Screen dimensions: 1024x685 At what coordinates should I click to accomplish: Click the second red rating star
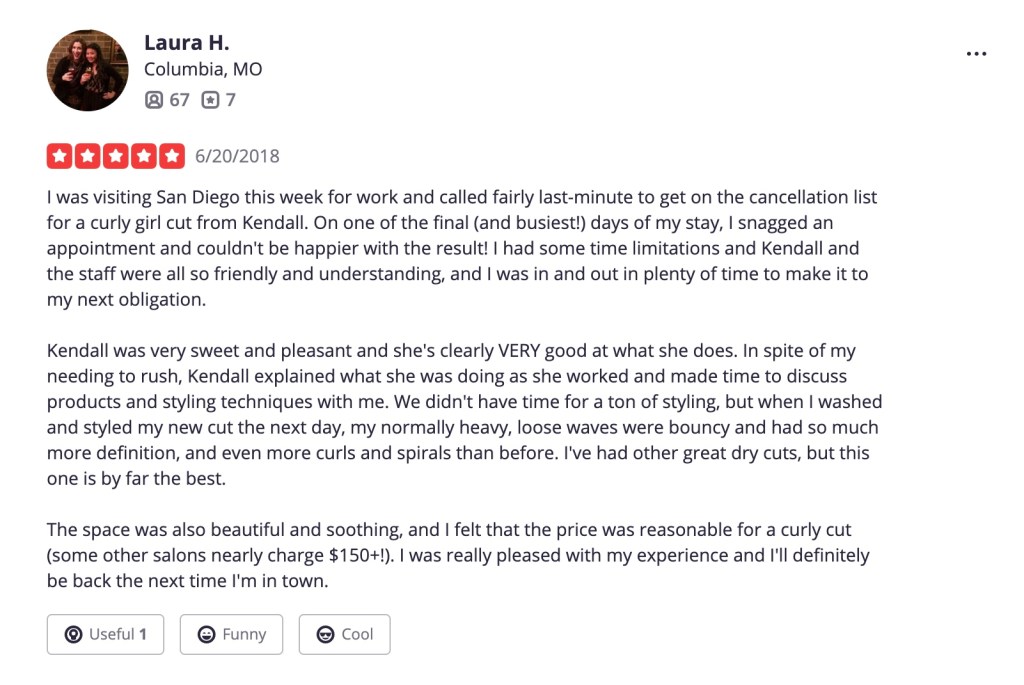[x=88, y=156]
